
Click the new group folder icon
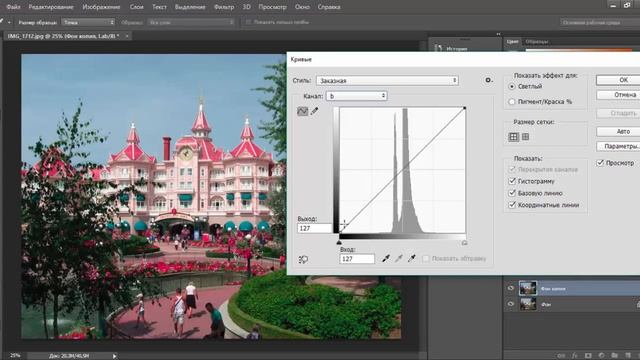point(615,356)
